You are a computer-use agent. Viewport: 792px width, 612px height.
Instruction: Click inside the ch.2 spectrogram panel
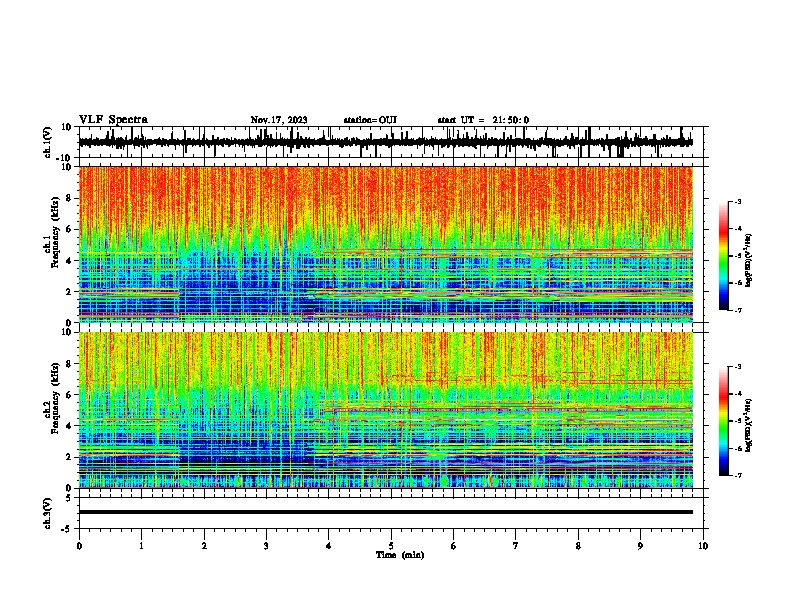[x=386, y=410]
